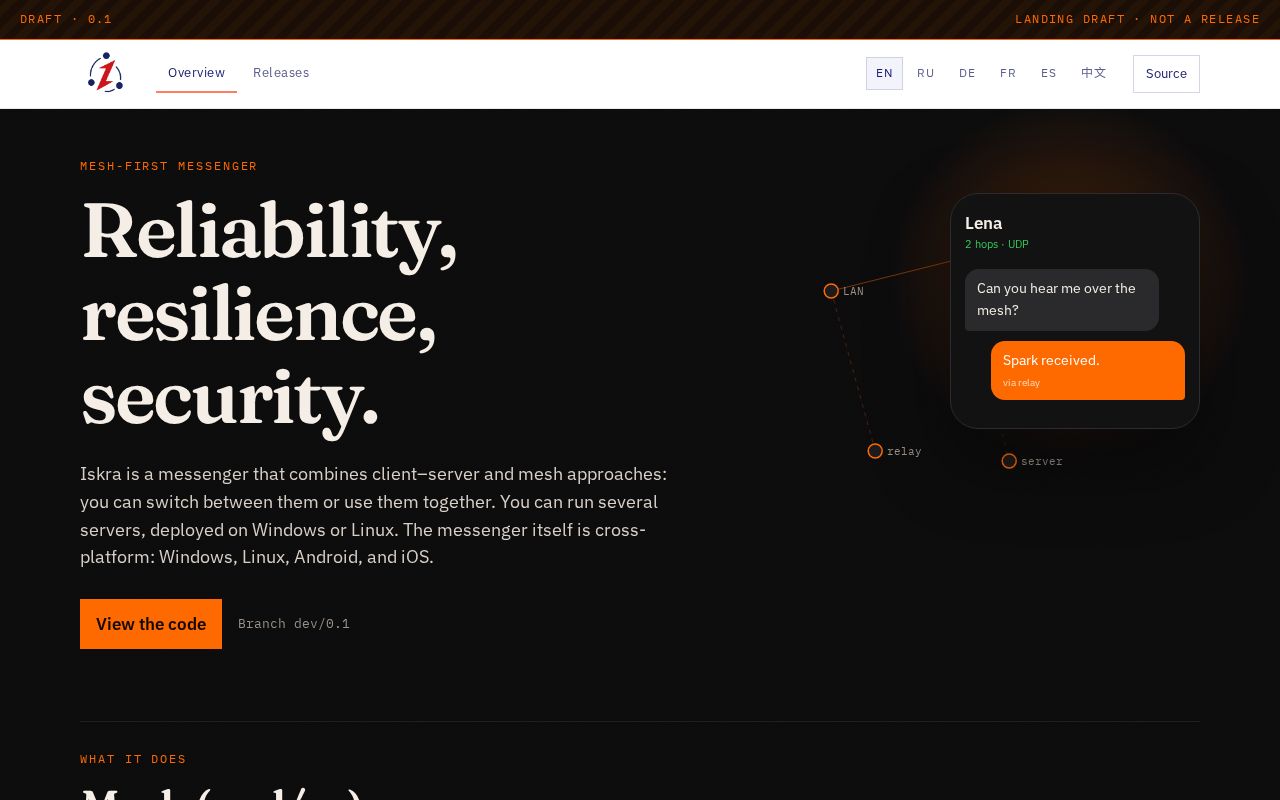Switch language to ES
Viewport: 1280px width, 800px height.
click(x=1049, y=73)
